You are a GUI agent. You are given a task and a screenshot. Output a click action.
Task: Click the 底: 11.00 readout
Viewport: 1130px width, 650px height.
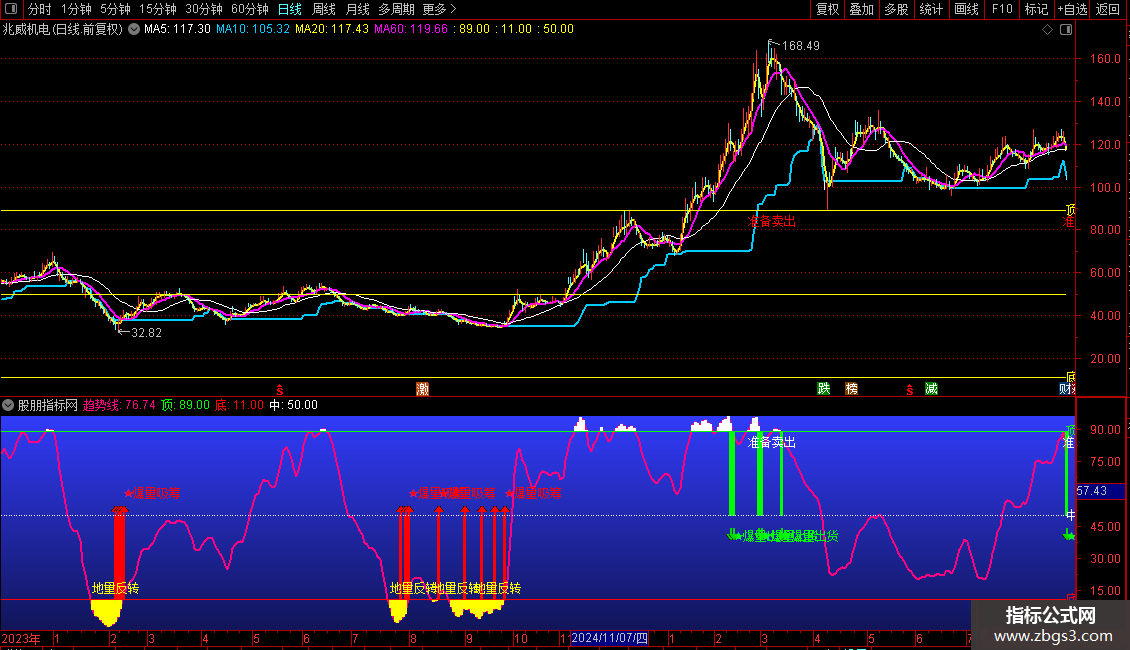coord(239,405)
